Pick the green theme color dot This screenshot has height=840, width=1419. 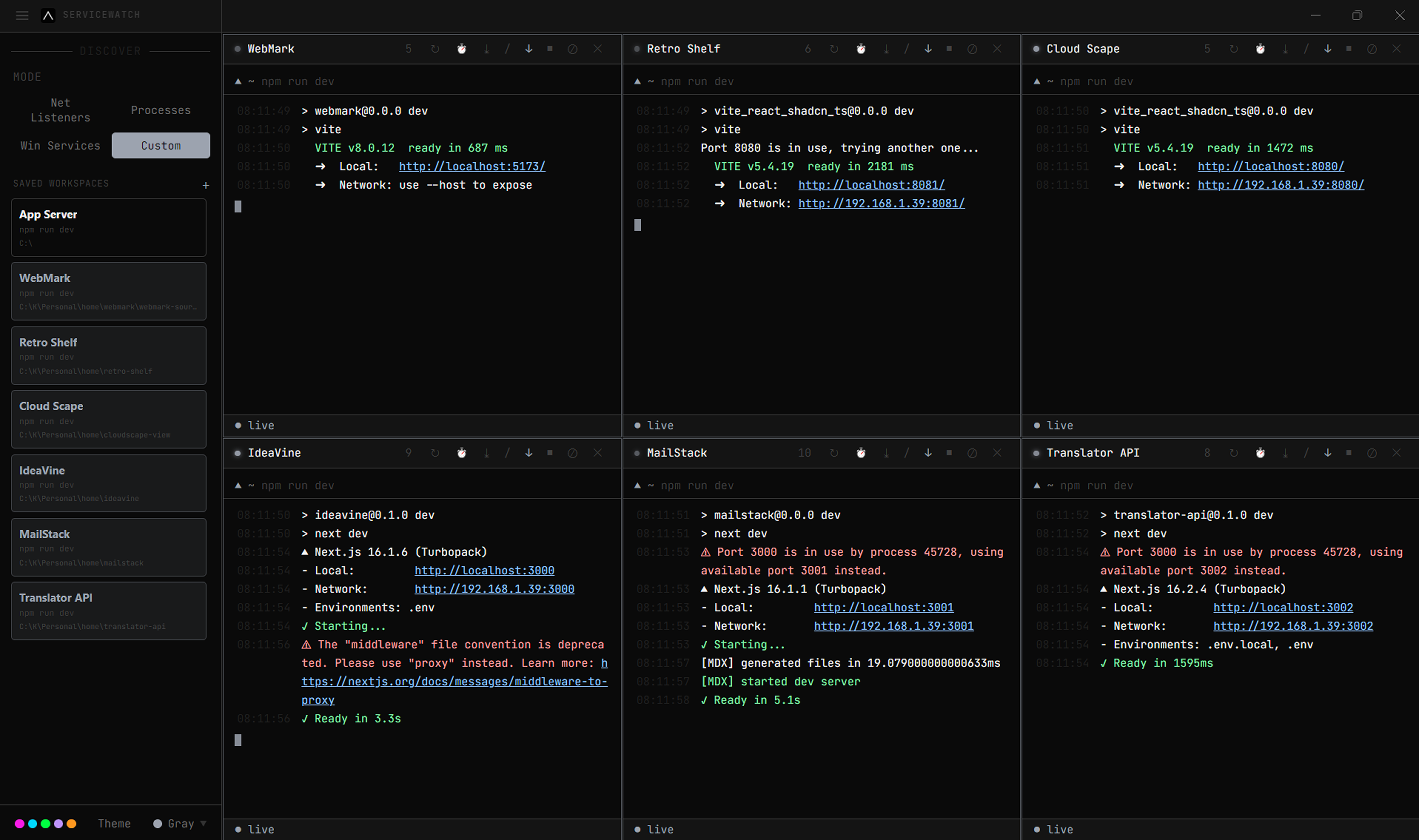45,824
